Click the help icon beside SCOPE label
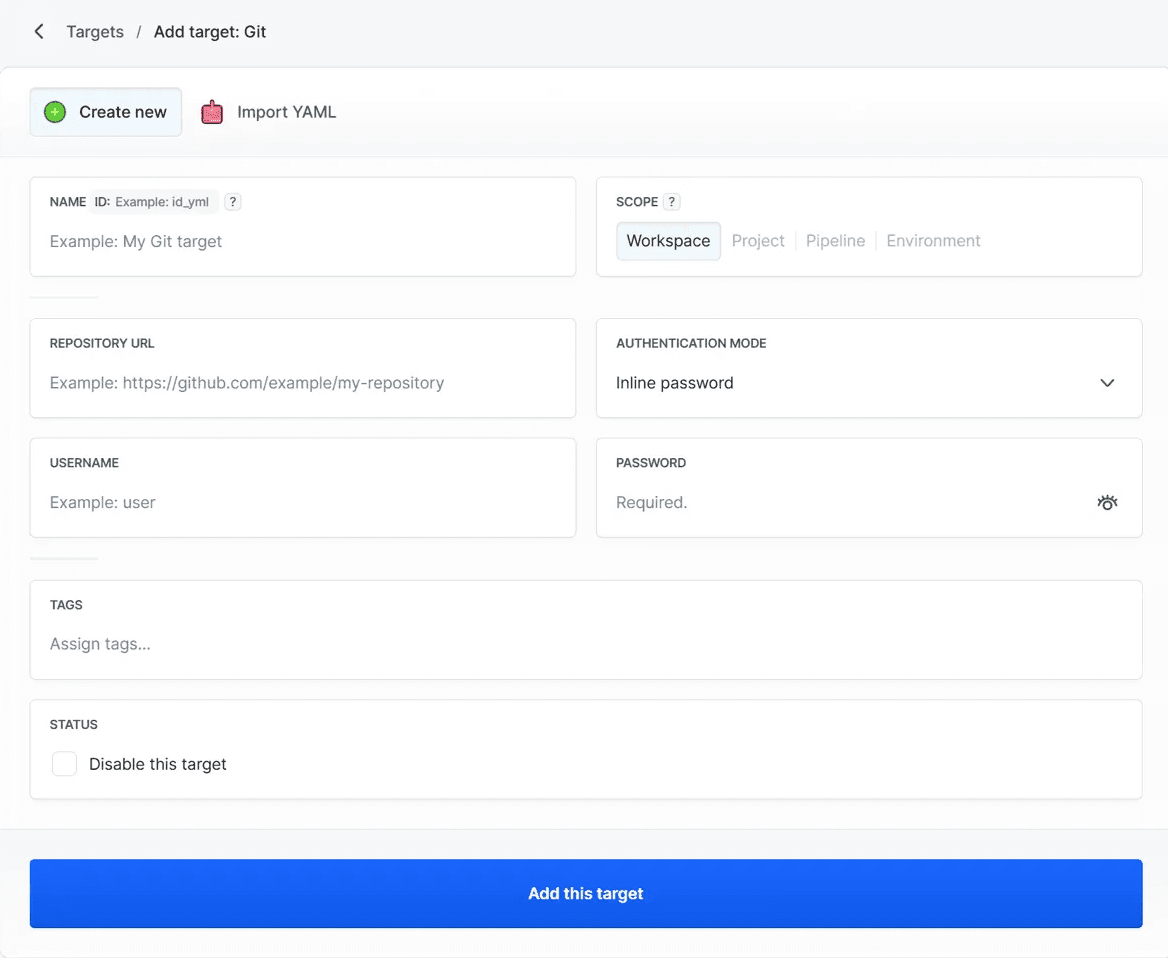This screenshot has height=958, width=1168. (672, 202)
